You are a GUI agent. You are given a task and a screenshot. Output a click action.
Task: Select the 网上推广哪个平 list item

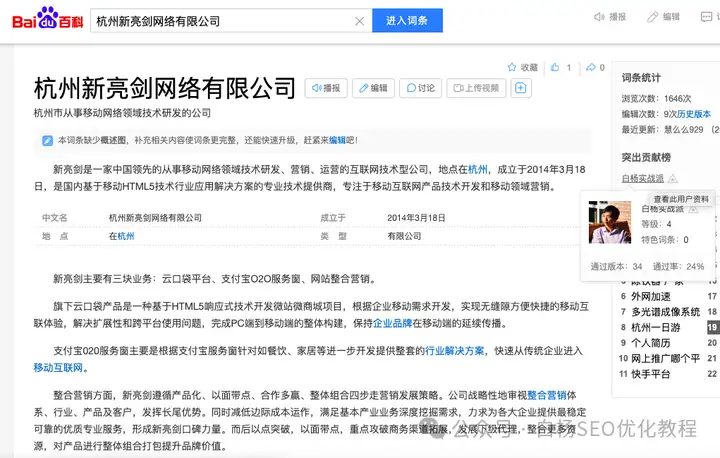(x=665, y=358)
